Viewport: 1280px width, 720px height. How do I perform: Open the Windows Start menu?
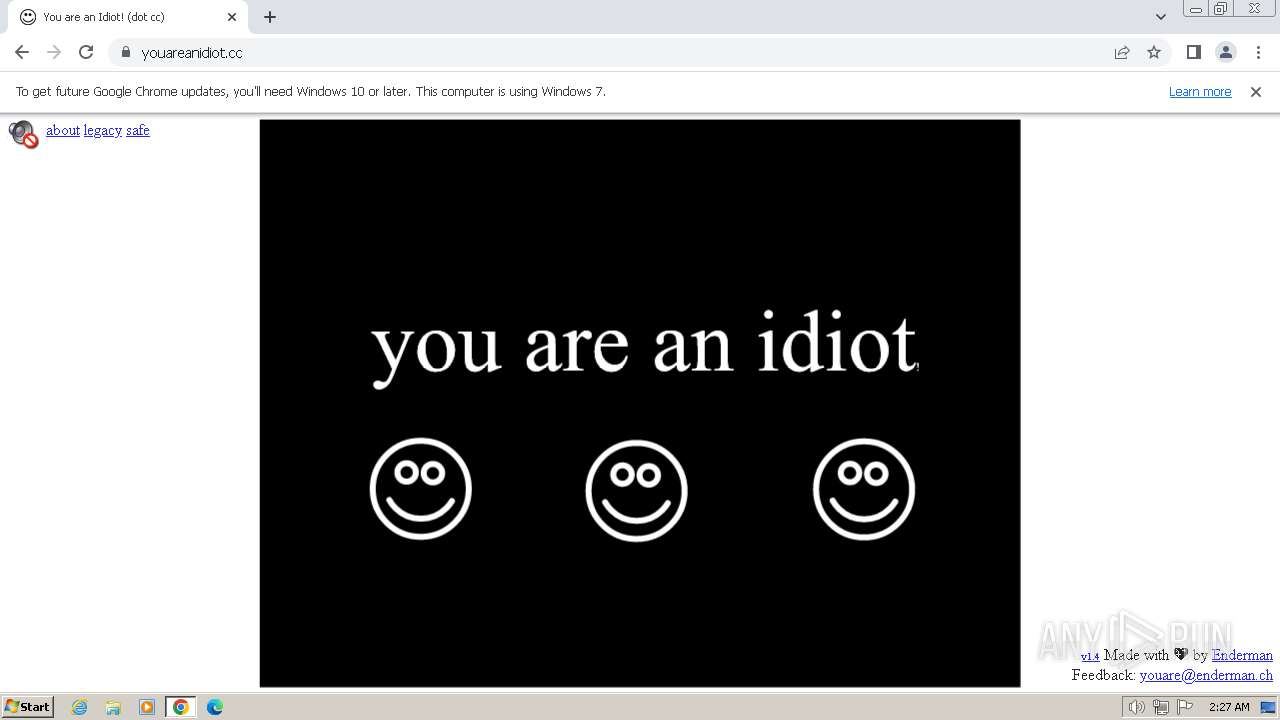[27, 706]
